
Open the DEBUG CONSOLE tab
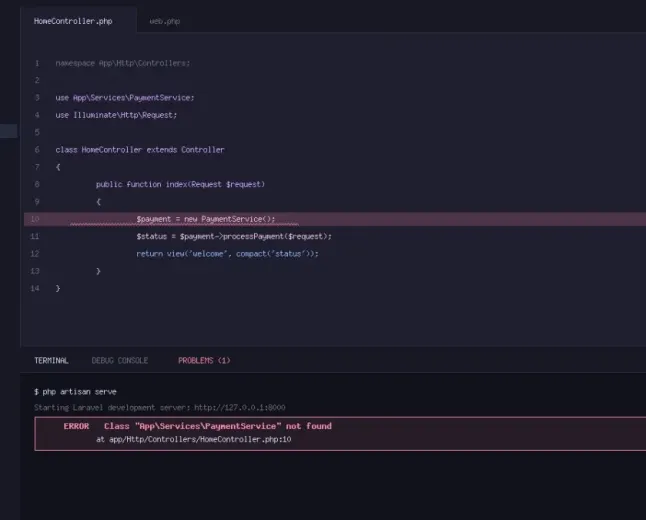(x=119, y=361)
